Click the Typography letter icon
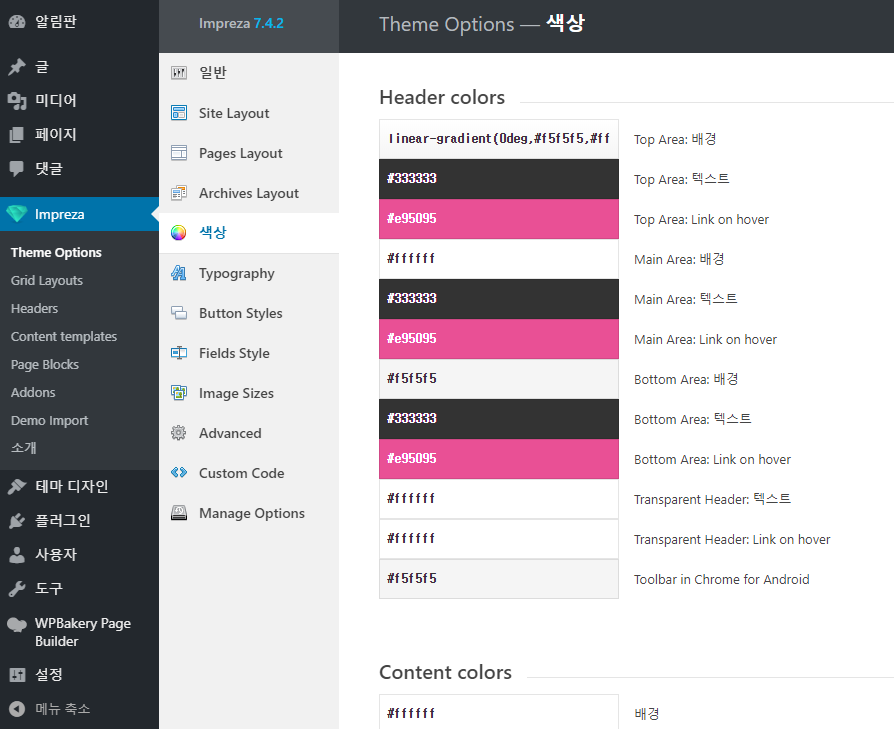 coord(179,273)
